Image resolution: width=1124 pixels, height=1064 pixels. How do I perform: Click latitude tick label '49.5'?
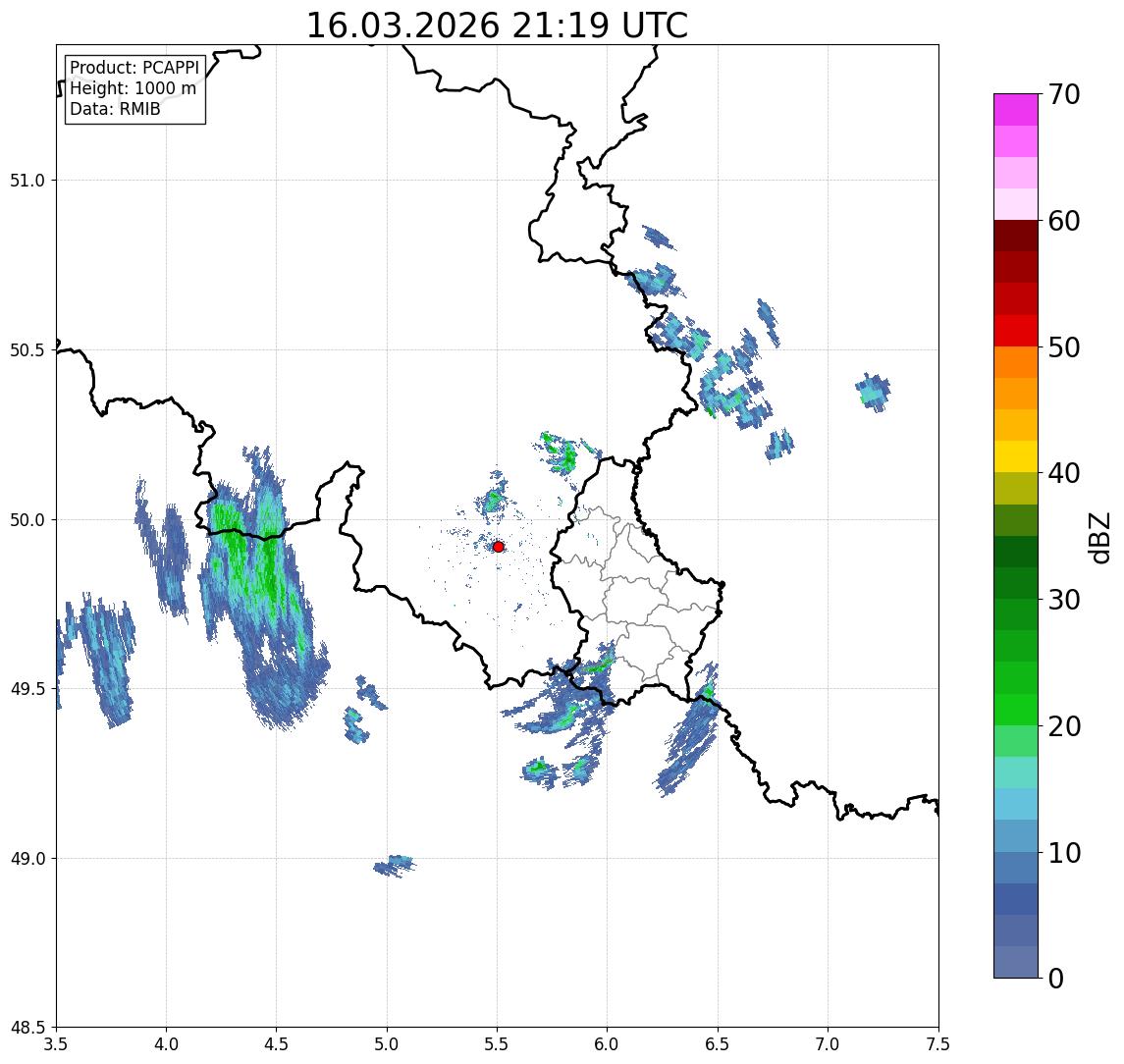tap(27, 689)
